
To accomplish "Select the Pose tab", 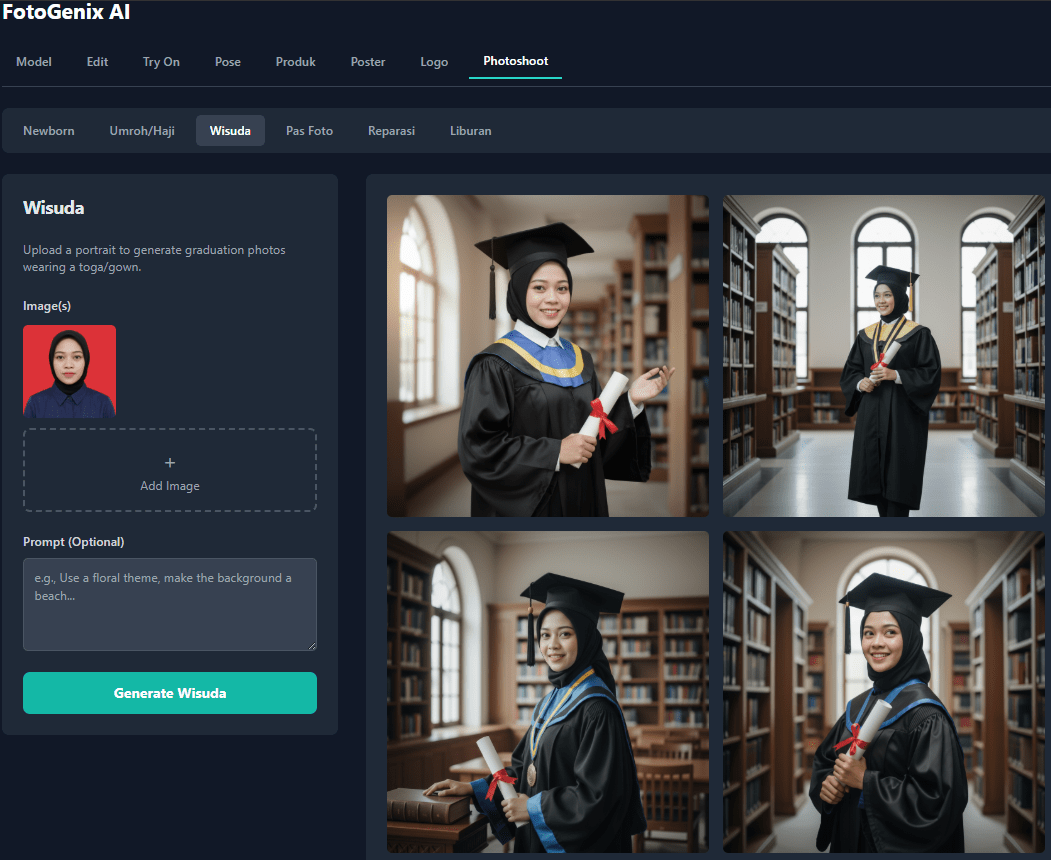I will coord(228,62).
